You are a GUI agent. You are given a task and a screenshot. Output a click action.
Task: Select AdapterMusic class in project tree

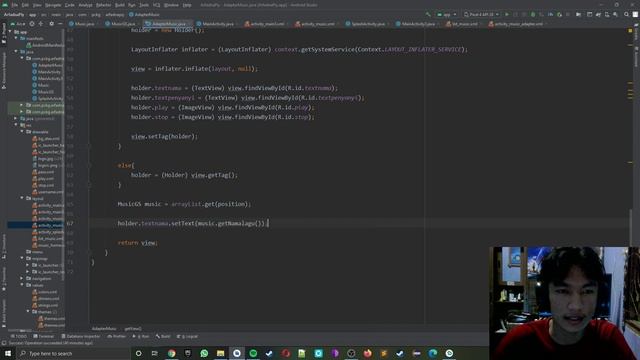[x=48, y=65]
